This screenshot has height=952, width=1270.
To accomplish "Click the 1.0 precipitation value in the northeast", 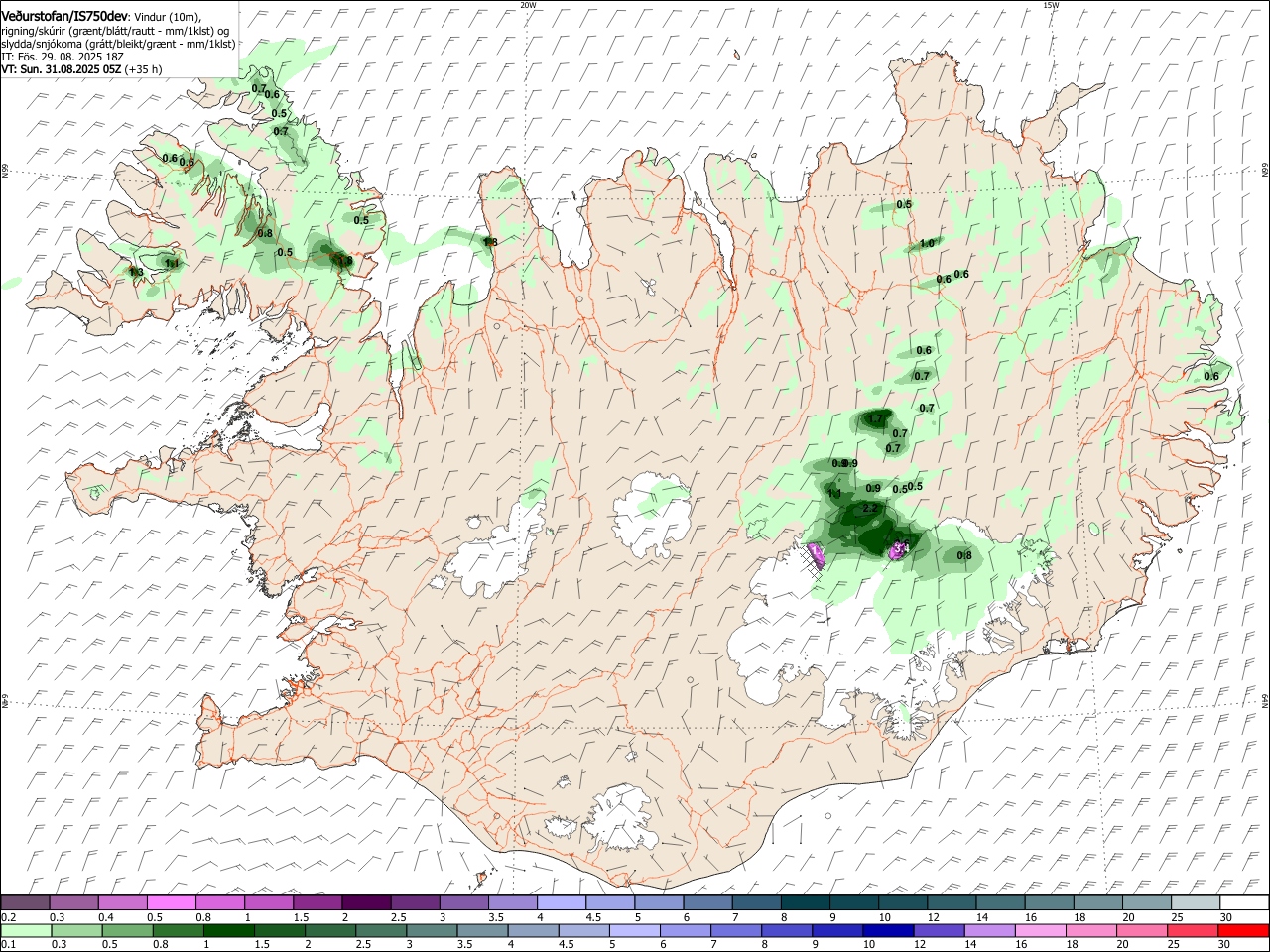I will point(928,243).
